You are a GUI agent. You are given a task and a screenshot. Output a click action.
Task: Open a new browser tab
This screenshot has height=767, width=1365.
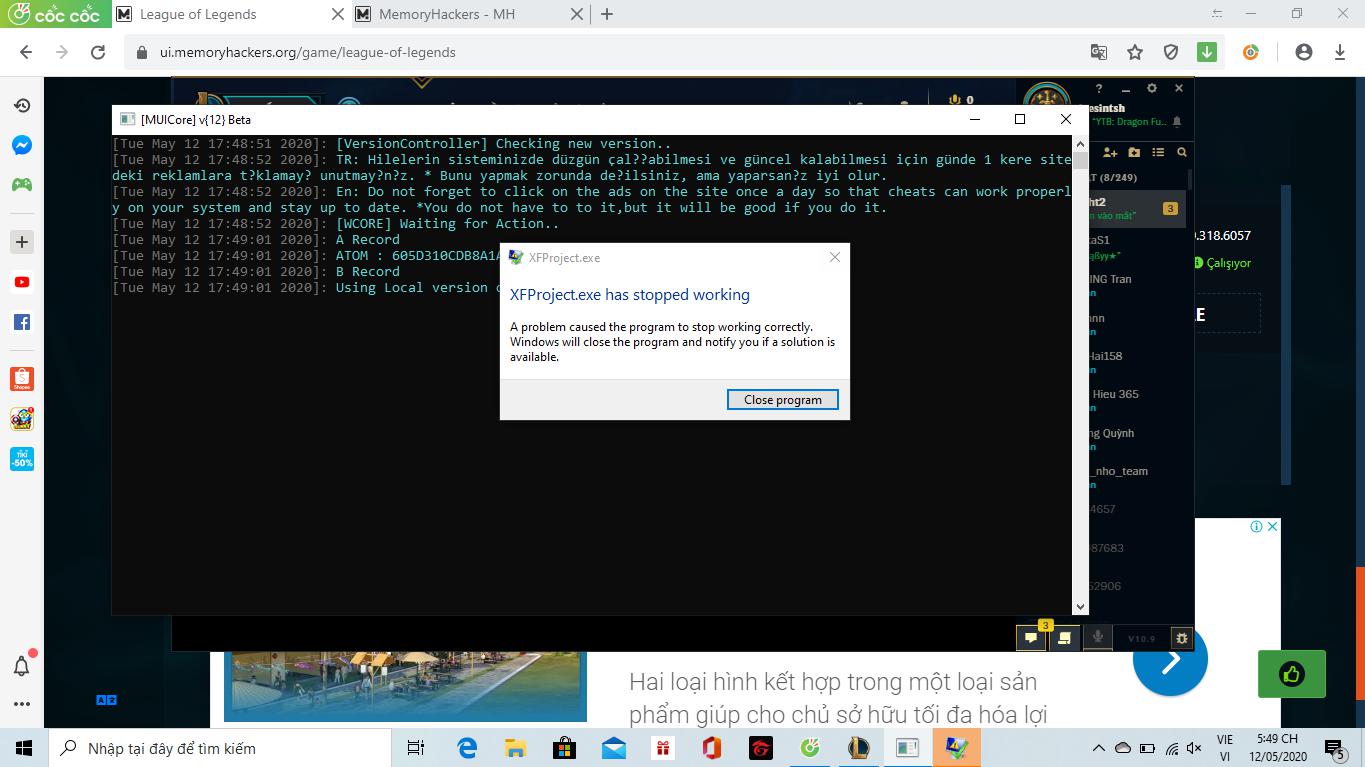click(607, 14)
